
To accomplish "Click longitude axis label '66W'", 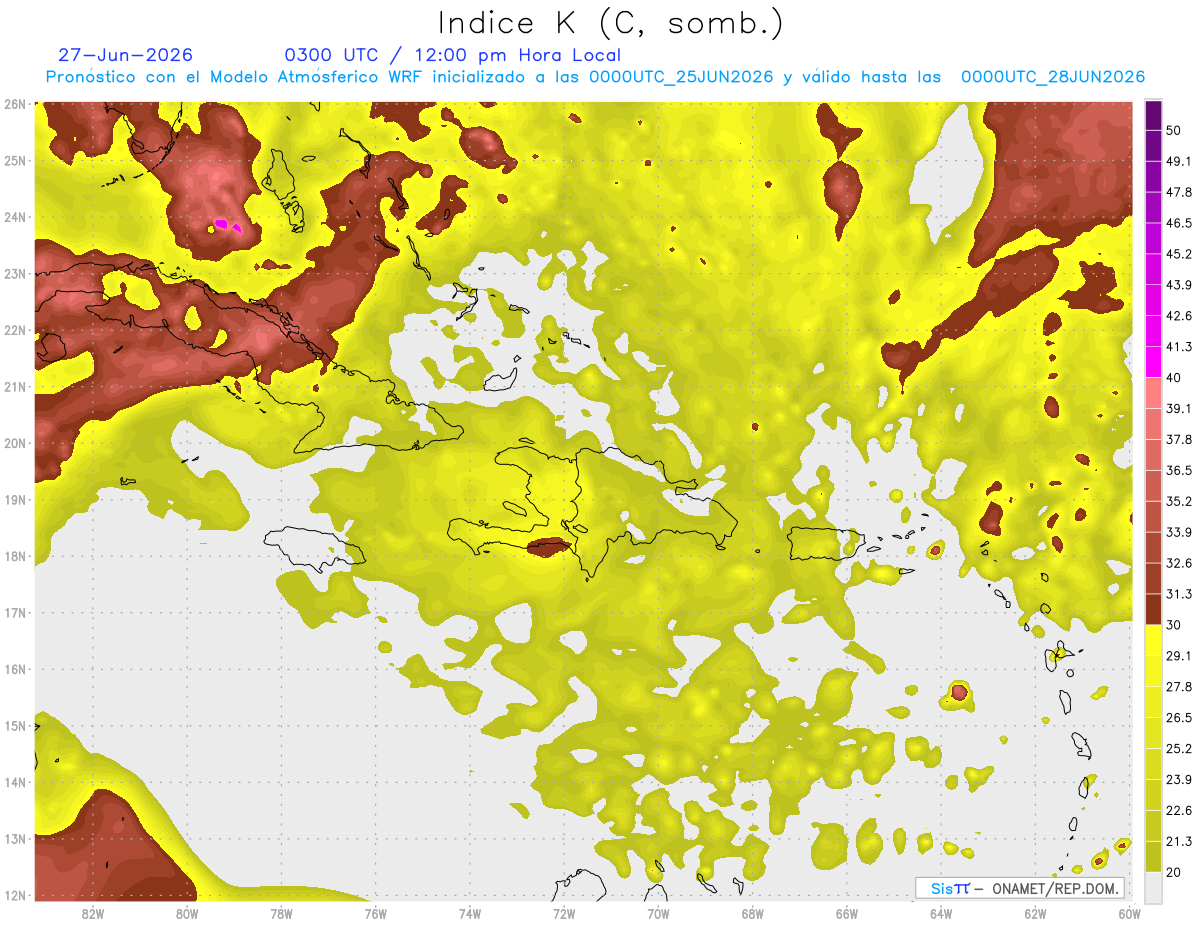I will 847,913.
